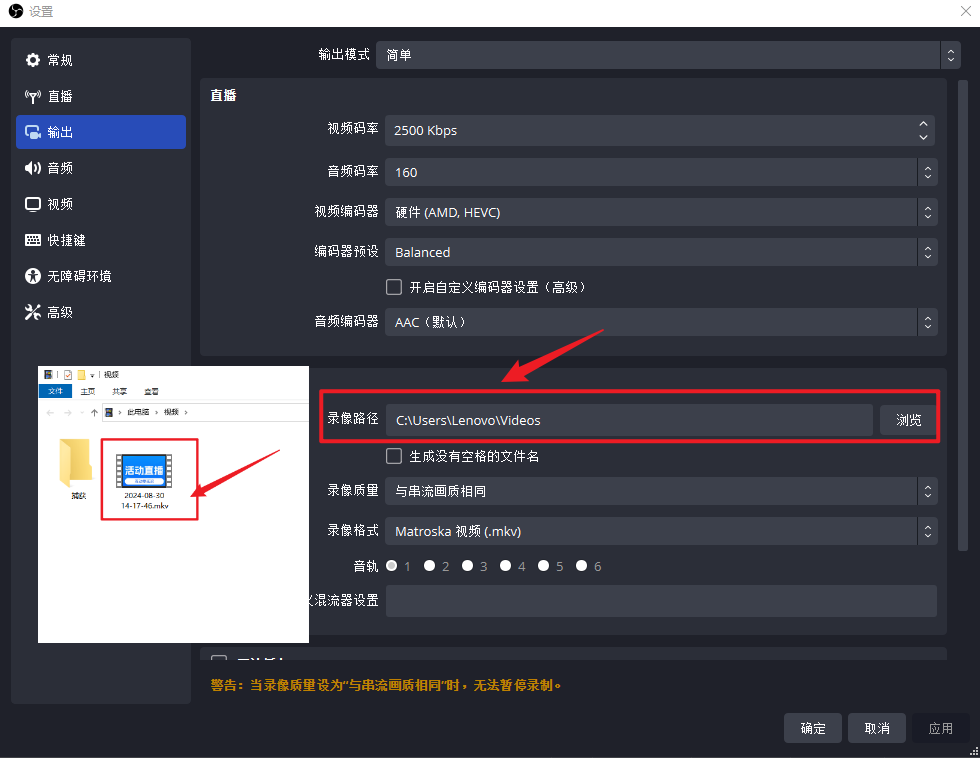Viewport: 980px width, 758px height.
Task: Click the 音频 speaker icon
Action: coord(33,168)
